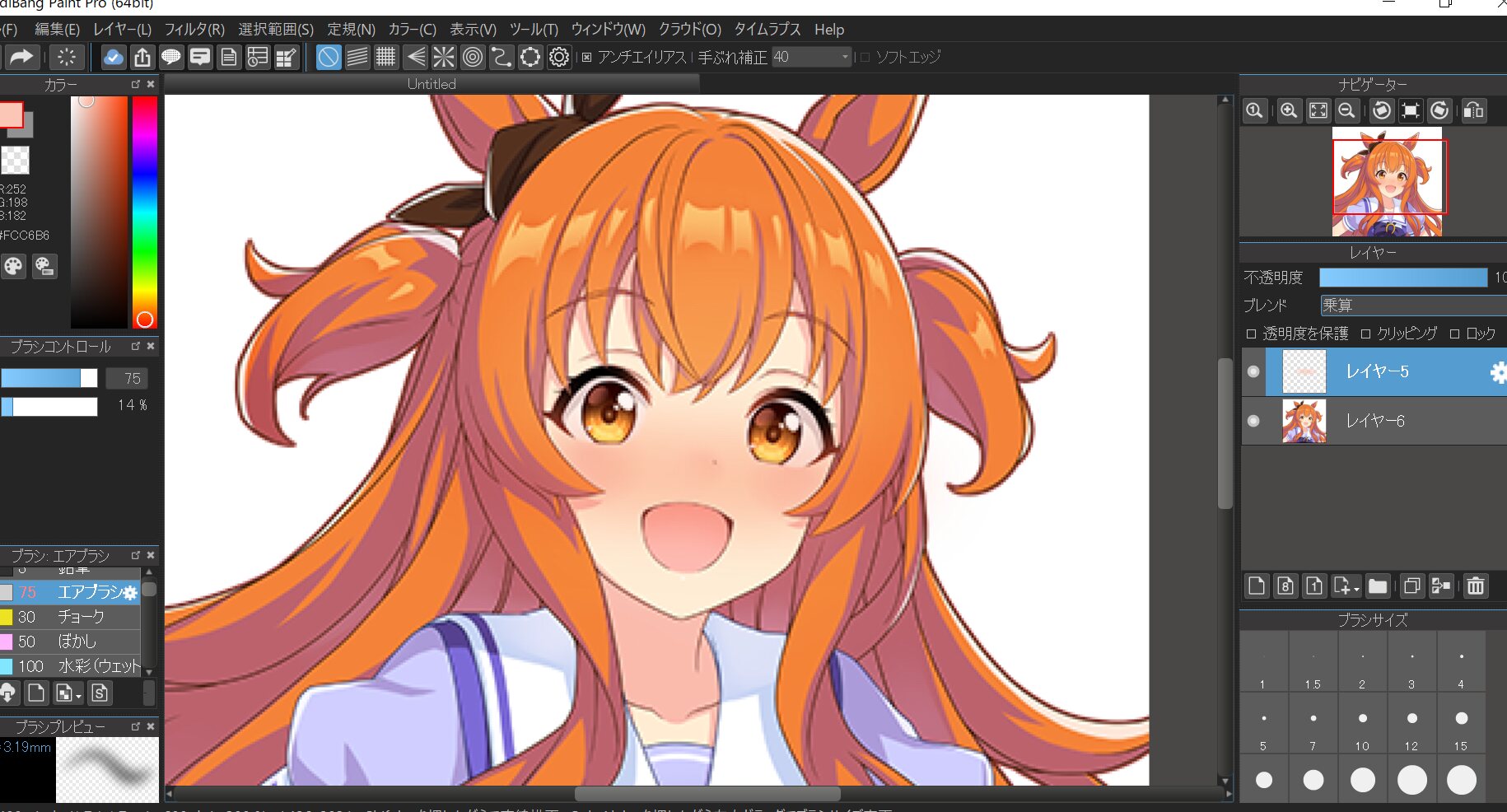Image resolution: width=1507 pixels, height=812 pixels.
Task: Delete layer with the trash icon
Action: coord(1476,586)
